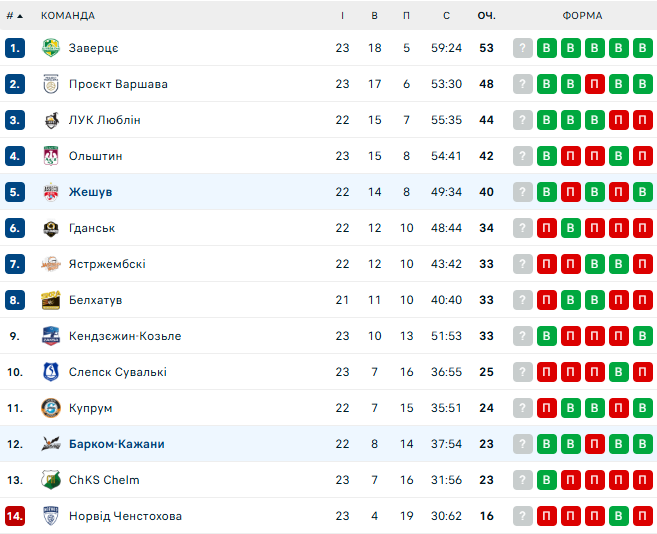Open the Барком-Кажани team link
The image size is (657, 534).
point(116,444)
